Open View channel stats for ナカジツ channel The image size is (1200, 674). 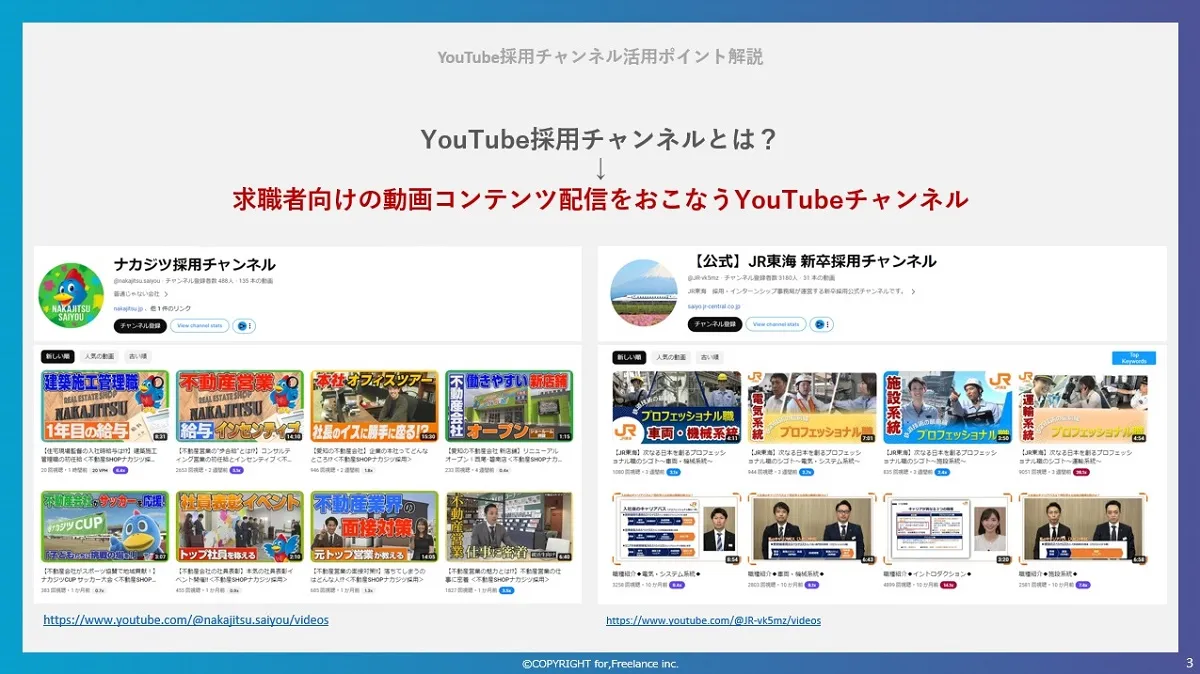tap(200, 326)
